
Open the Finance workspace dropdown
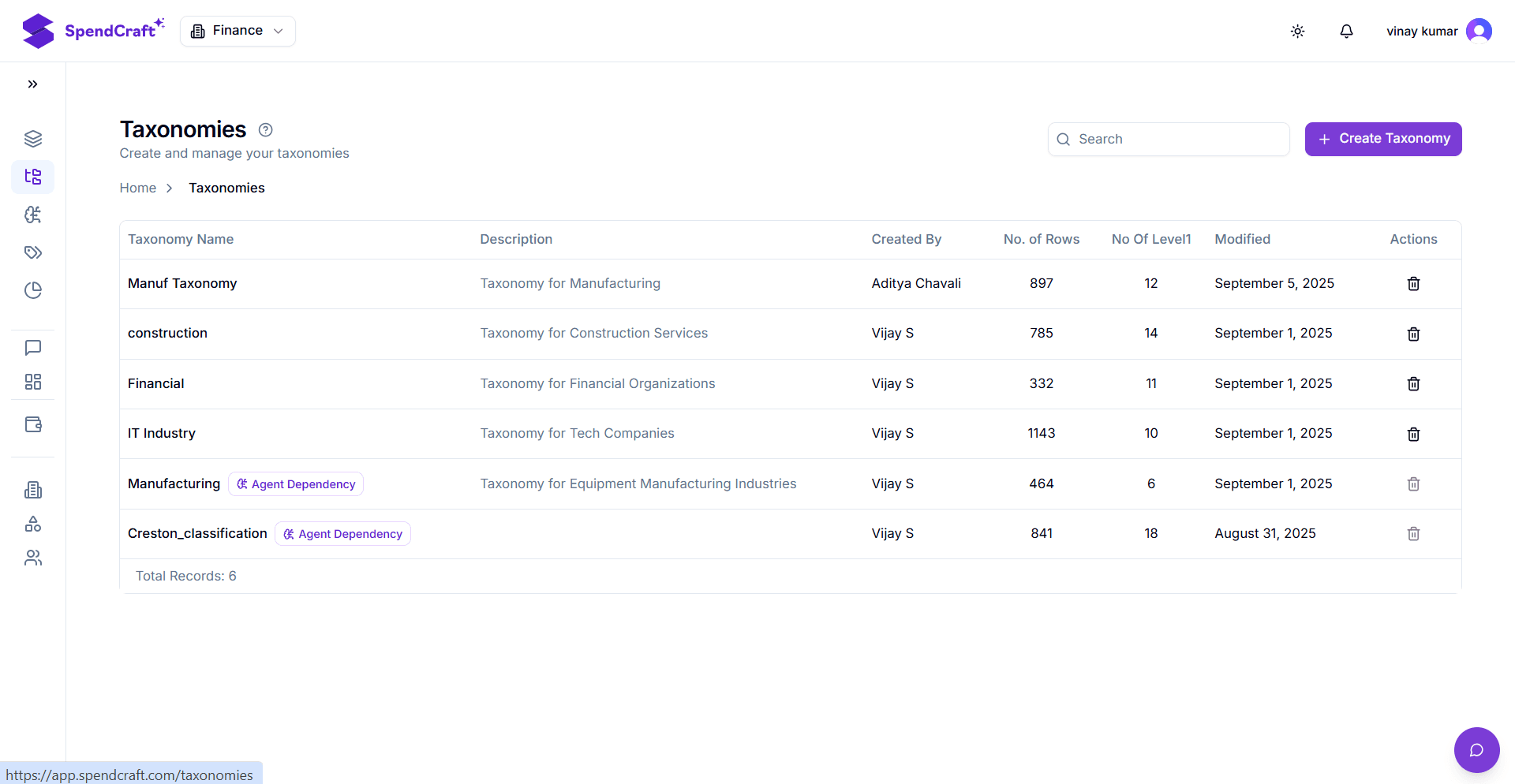(237, 31)
